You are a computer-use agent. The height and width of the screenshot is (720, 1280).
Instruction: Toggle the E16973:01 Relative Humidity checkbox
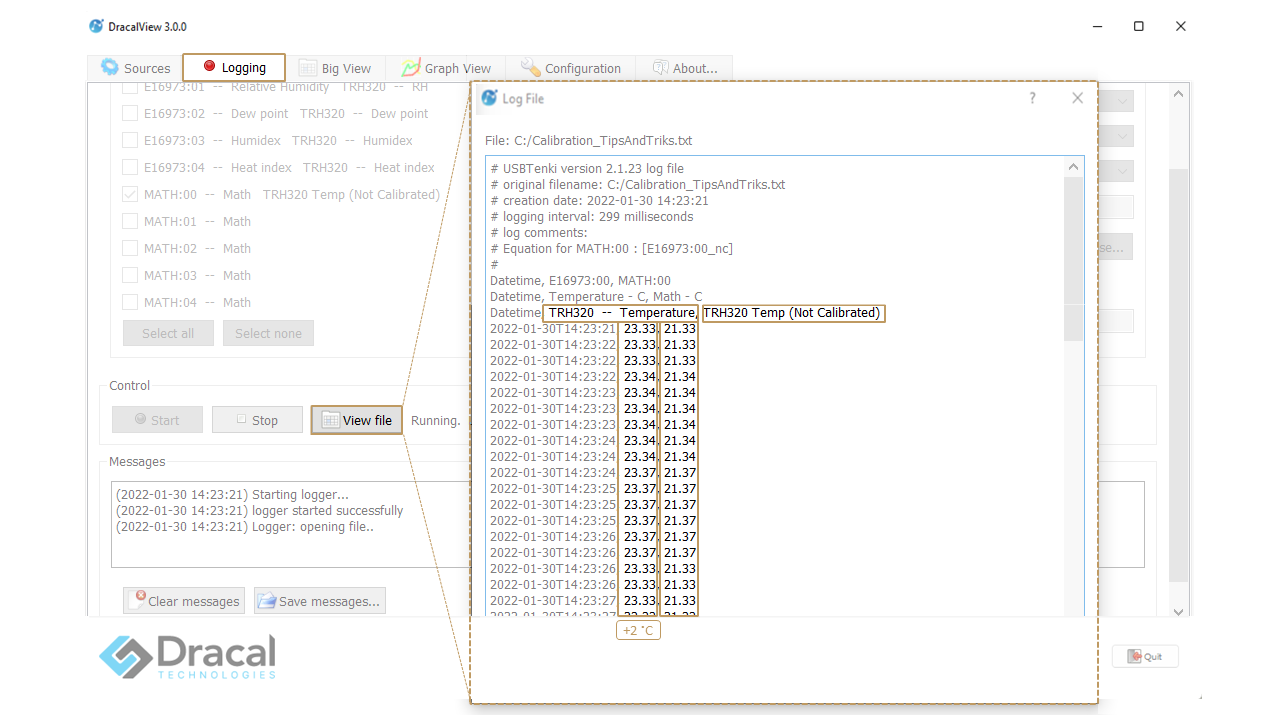coord(130,88)
